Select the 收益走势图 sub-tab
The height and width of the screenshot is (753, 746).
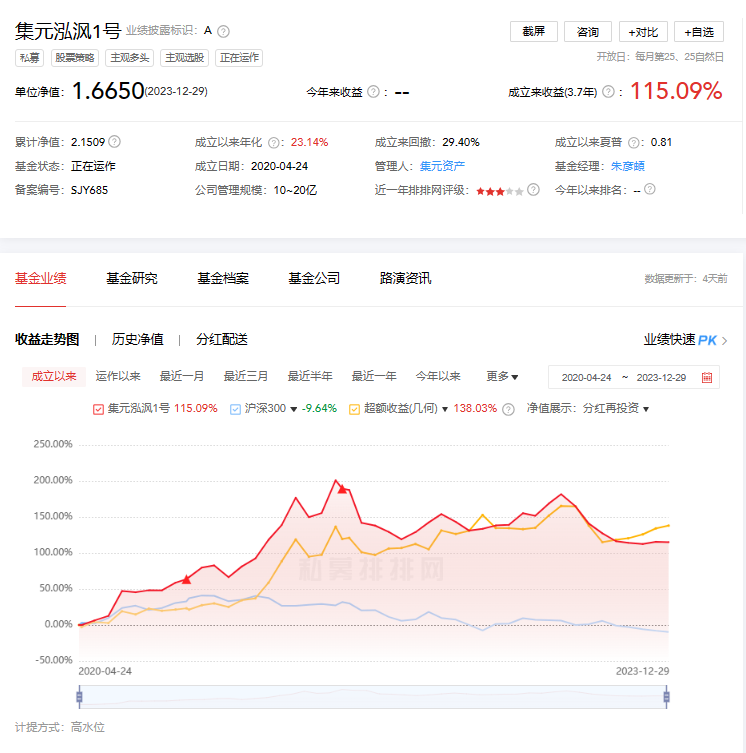pos(47,340)
